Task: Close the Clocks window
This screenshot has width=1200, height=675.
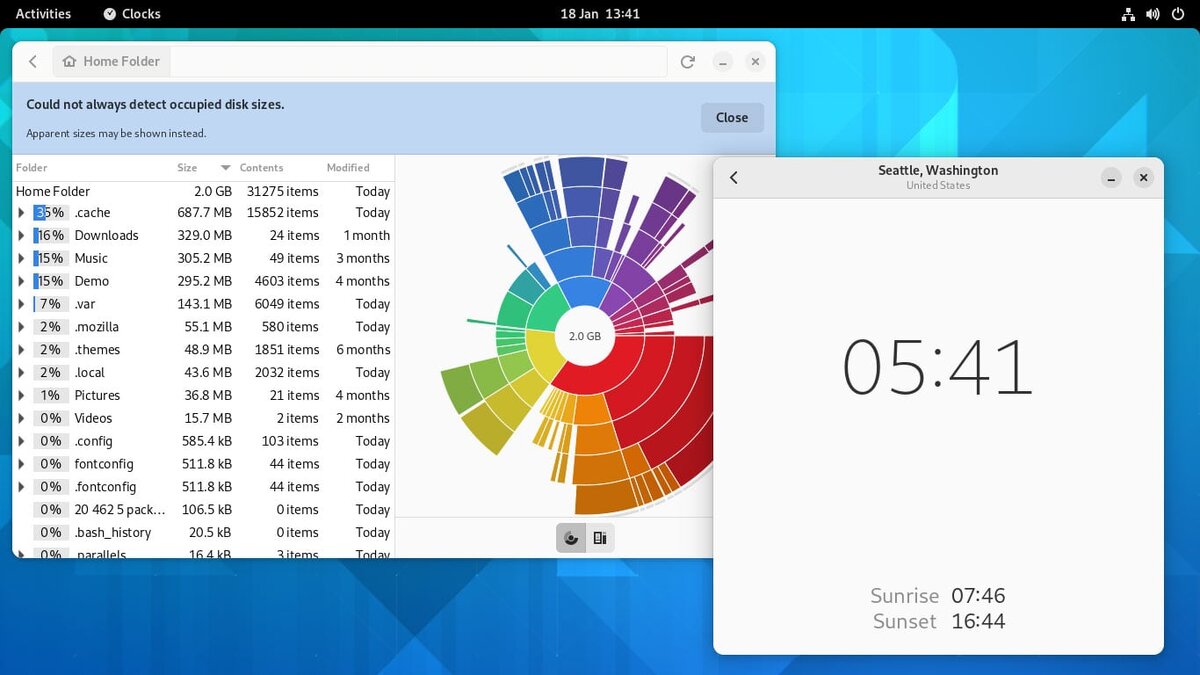Action: [1144, 178]
